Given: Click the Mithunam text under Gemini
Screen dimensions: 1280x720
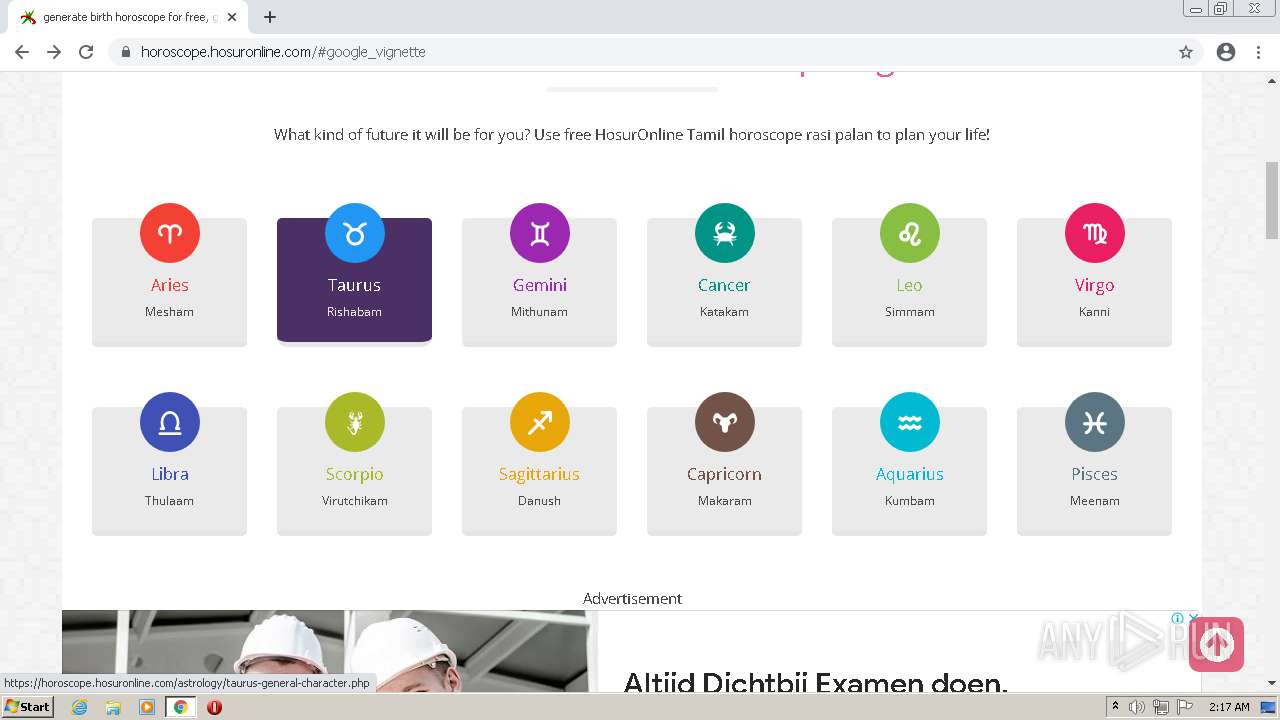Looking at the screenshot, I should (x=539, y=312).
